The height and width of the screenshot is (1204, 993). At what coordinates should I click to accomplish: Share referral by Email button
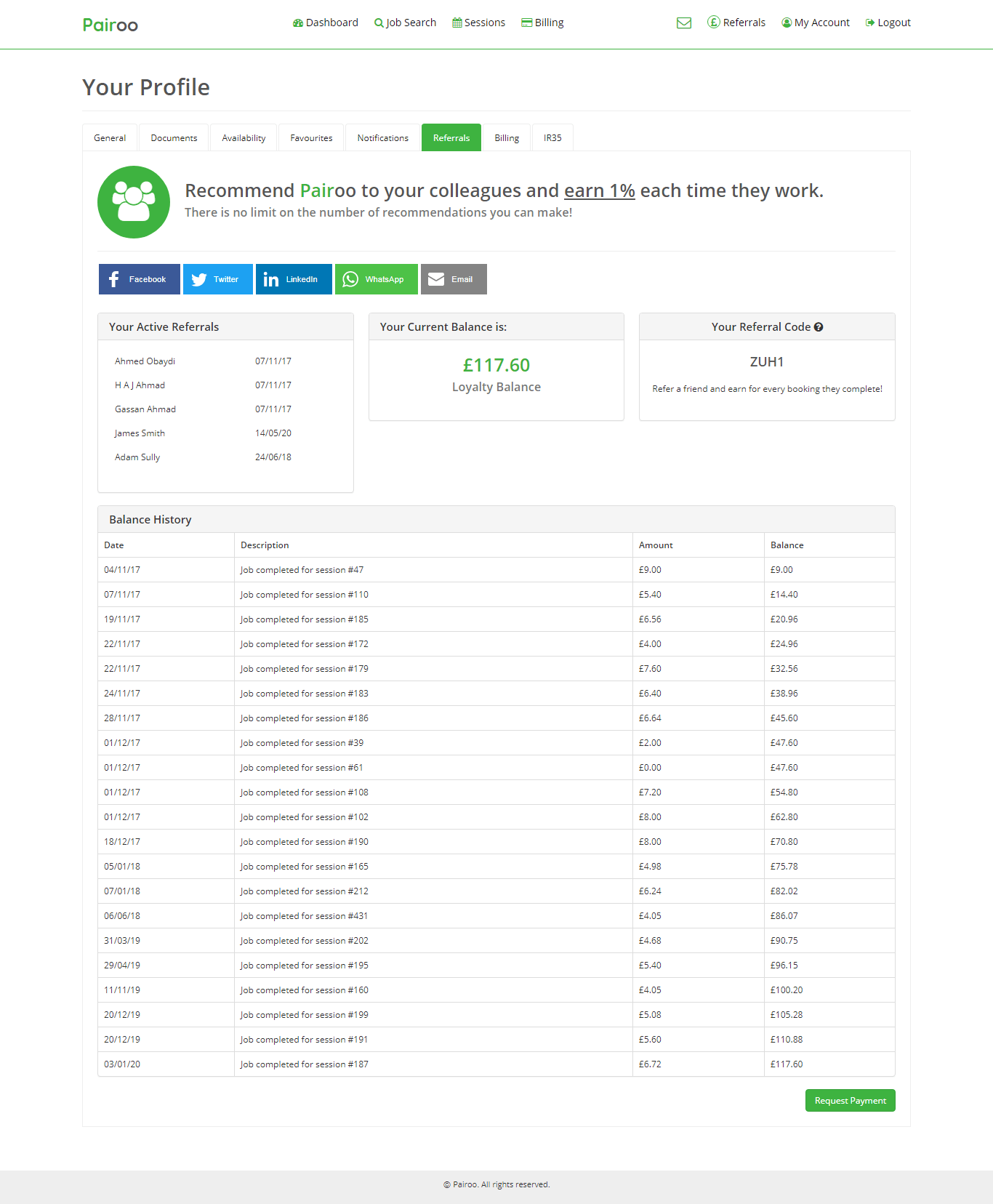coord(453,279)
